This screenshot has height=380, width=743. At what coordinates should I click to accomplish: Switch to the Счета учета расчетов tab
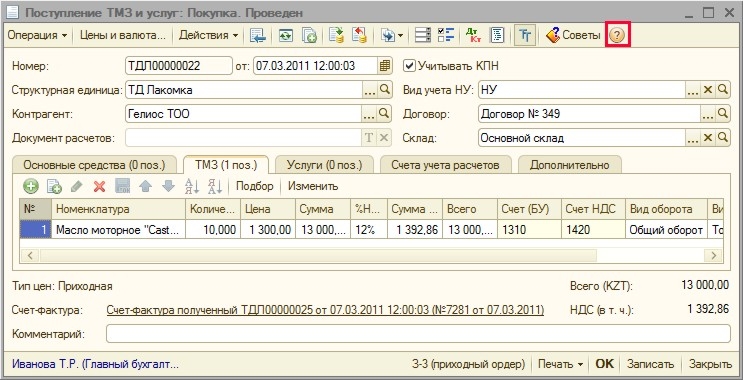(445, 165)
